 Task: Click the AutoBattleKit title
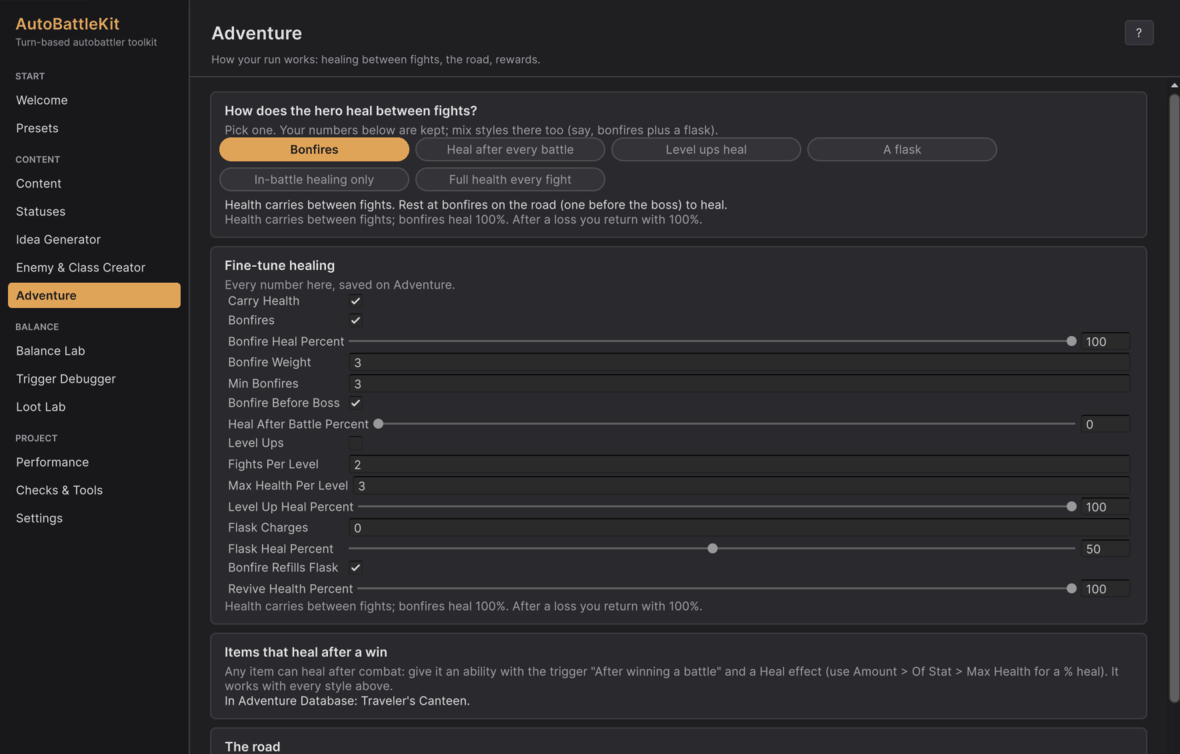click(67, 24)
